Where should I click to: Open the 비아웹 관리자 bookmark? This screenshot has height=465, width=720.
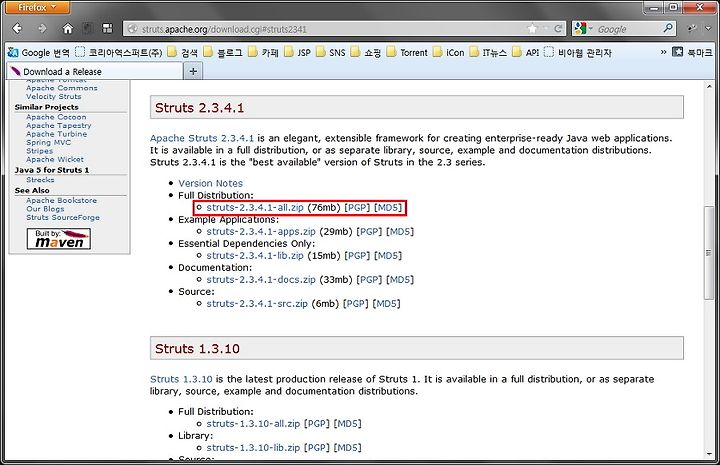click(x=578, y=52)
